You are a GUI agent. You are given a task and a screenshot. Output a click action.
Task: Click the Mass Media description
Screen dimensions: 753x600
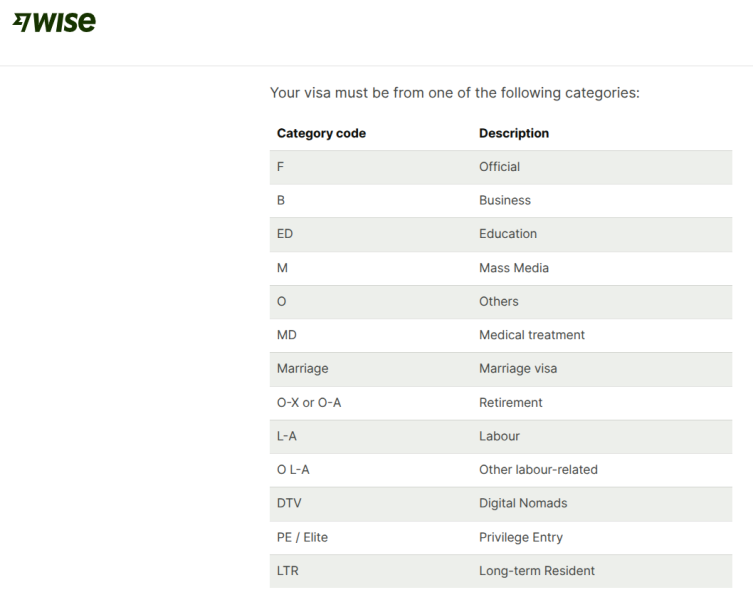(514, 268)
